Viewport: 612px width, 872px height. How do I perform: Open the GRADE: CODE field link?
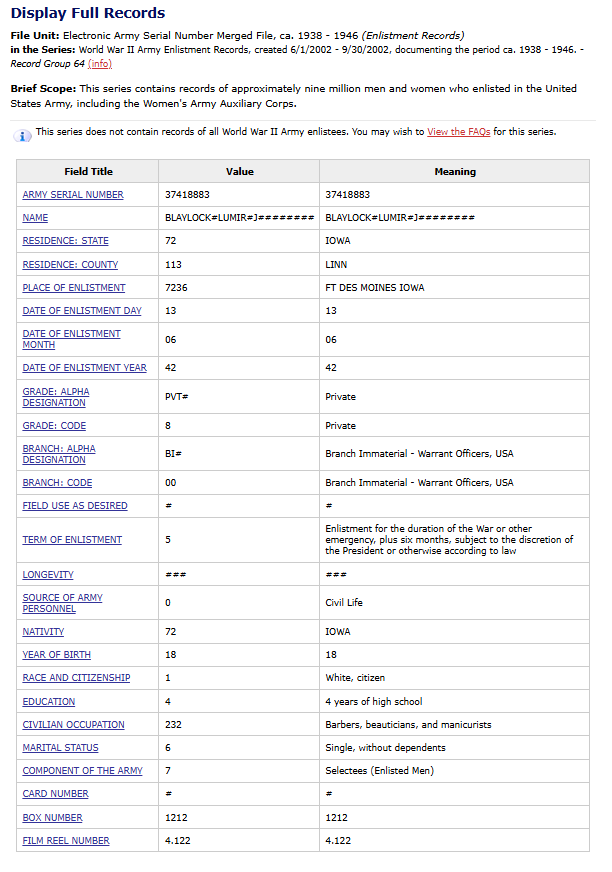[x=55, y=425]
